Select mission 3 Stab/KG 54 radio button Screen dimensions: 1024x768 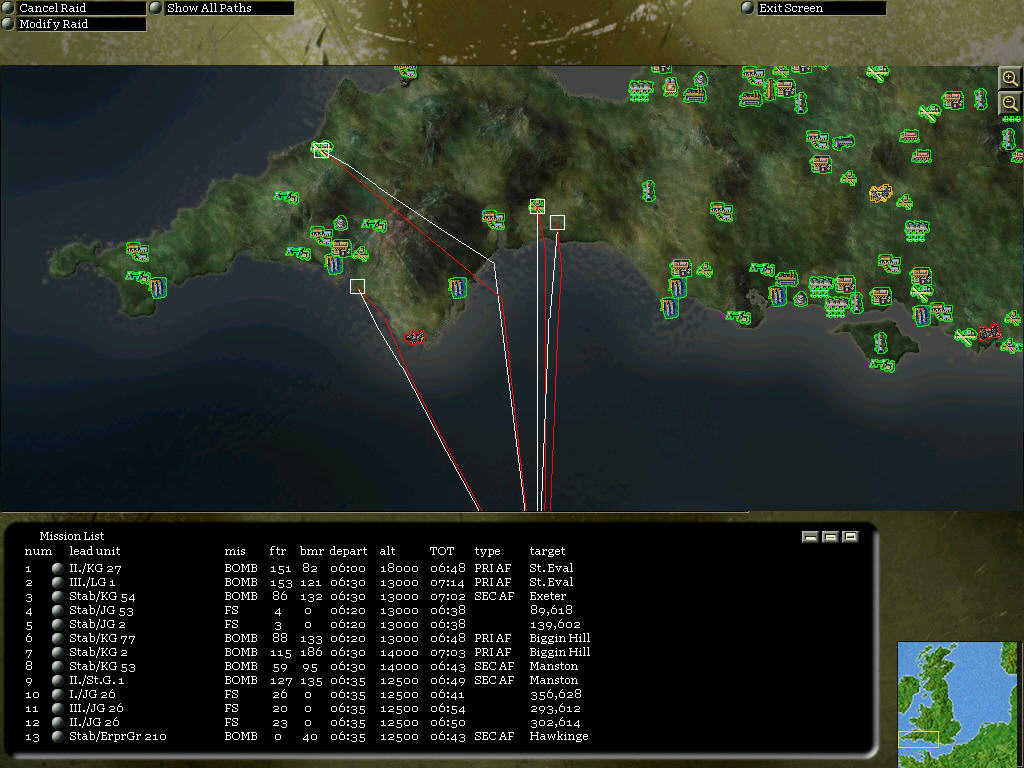click(57, 596)
